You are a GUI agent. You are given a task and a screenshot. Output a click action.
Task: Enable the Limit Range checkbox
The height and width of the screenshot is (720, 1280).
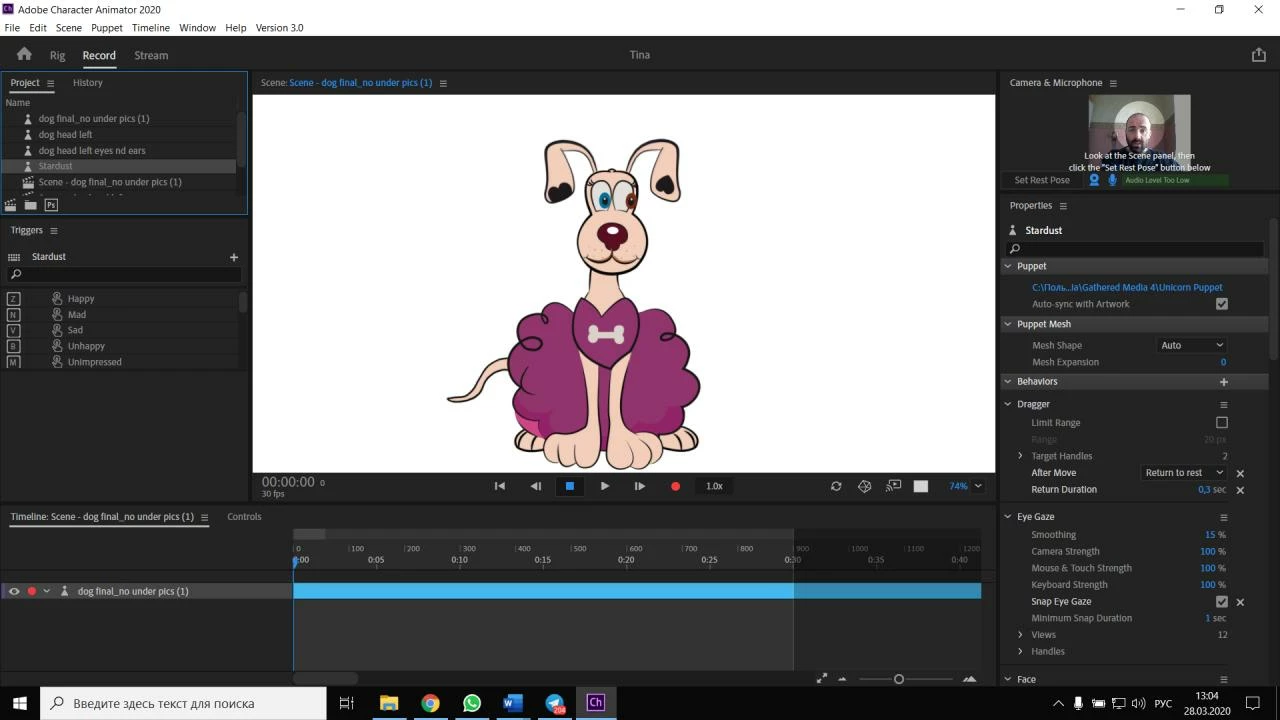pyautogui.click(x=1221, y=423)
